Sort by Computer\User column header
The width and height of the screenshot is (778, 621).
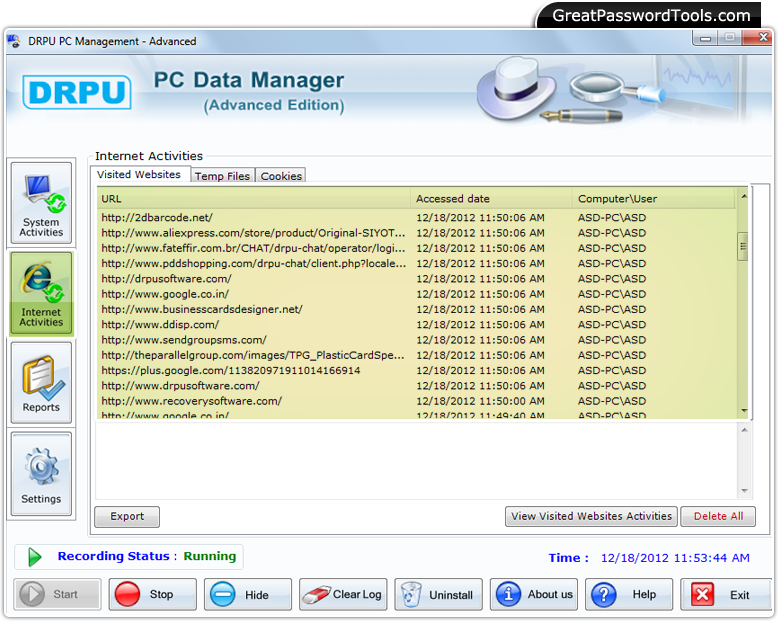click(x=654, y=198)
